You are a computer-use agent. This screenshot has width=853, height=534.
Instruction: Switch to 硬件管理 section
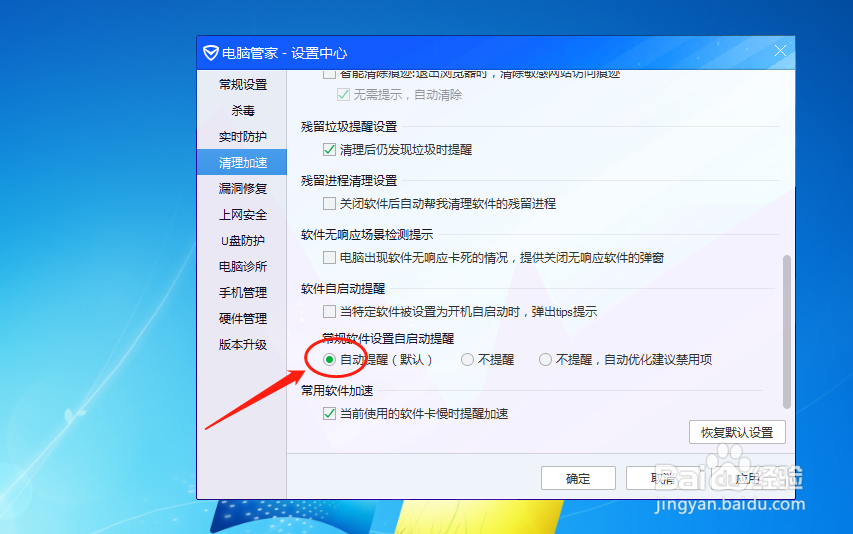tap(243, 319)
